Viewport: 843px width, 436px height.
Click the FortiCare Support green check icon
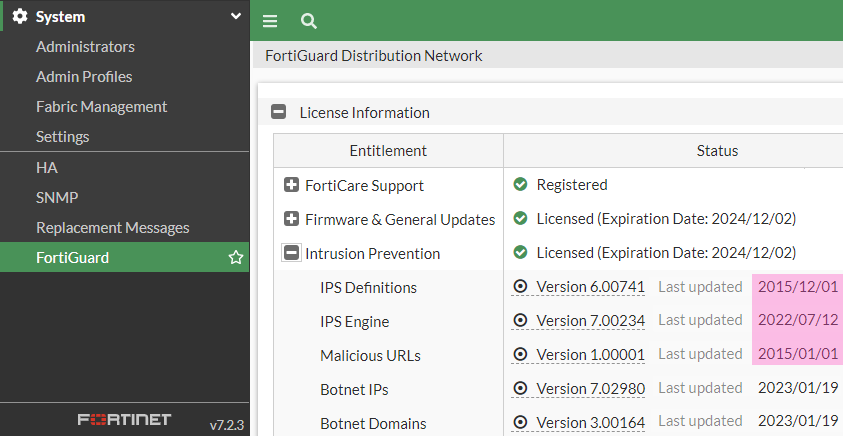click(x=520, y=185)
